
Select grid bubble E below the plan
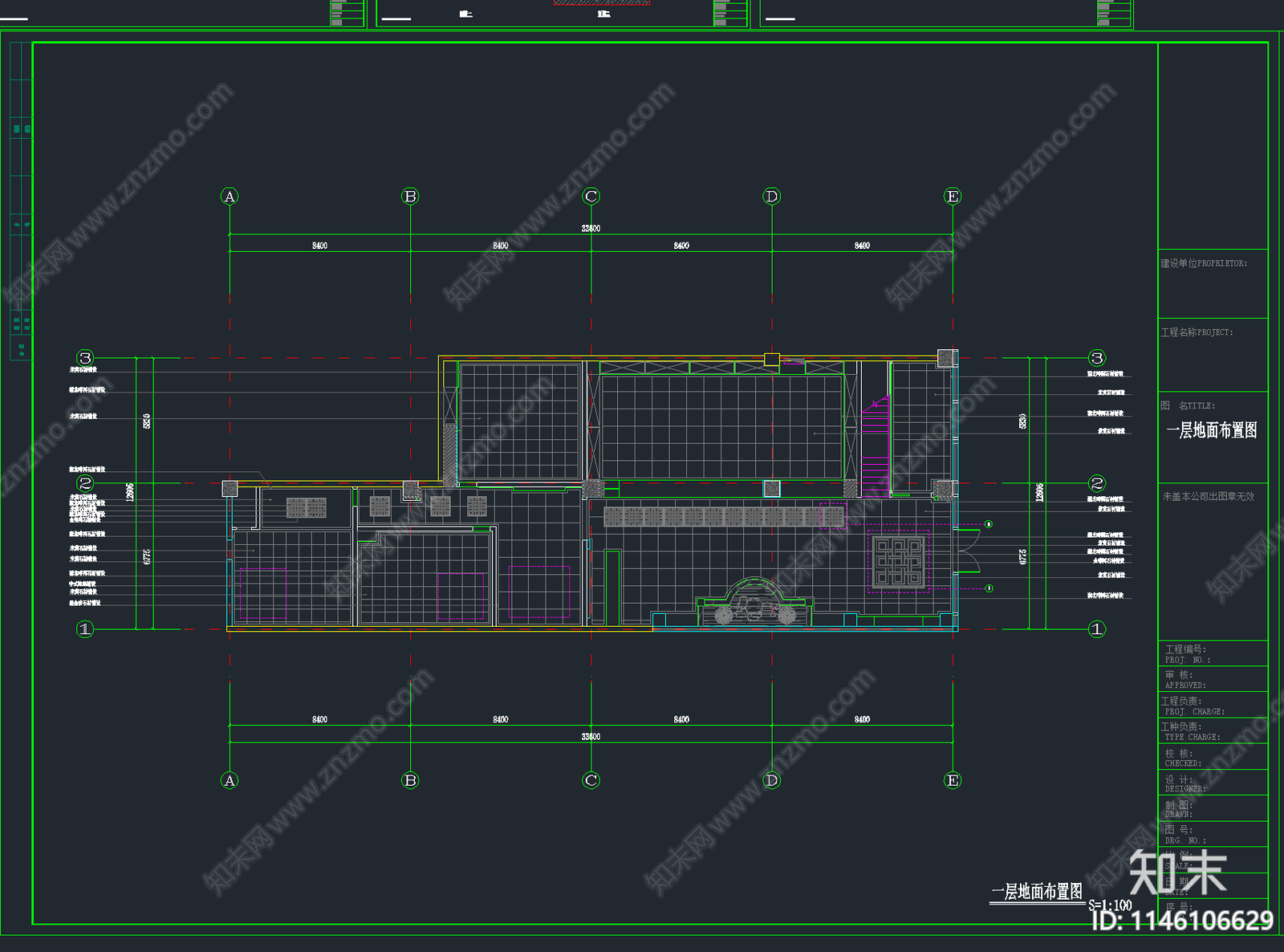(x=953, y=780)
